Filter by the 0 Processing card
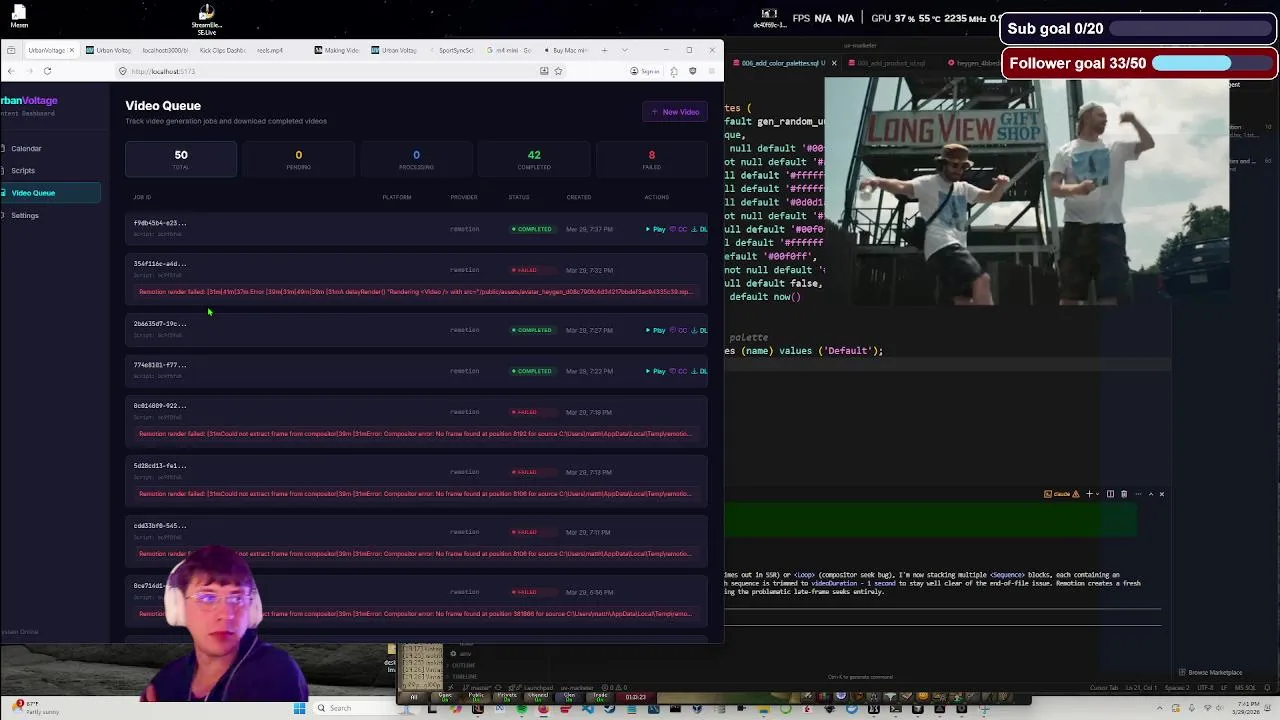This screenshot has height=720, width=1280. (x=416, y=159)
